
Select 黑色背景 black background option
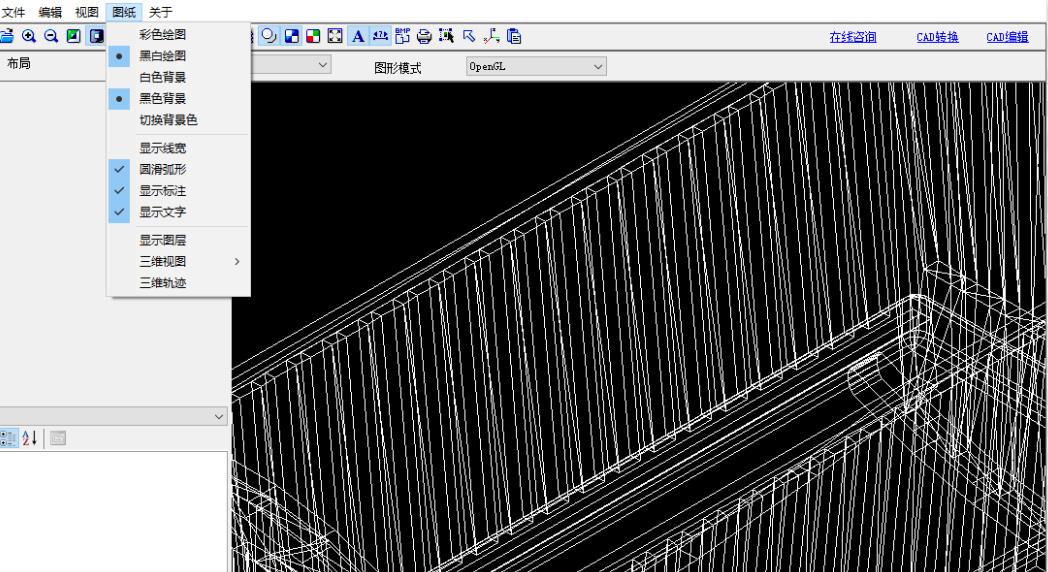tap(178, 99)
